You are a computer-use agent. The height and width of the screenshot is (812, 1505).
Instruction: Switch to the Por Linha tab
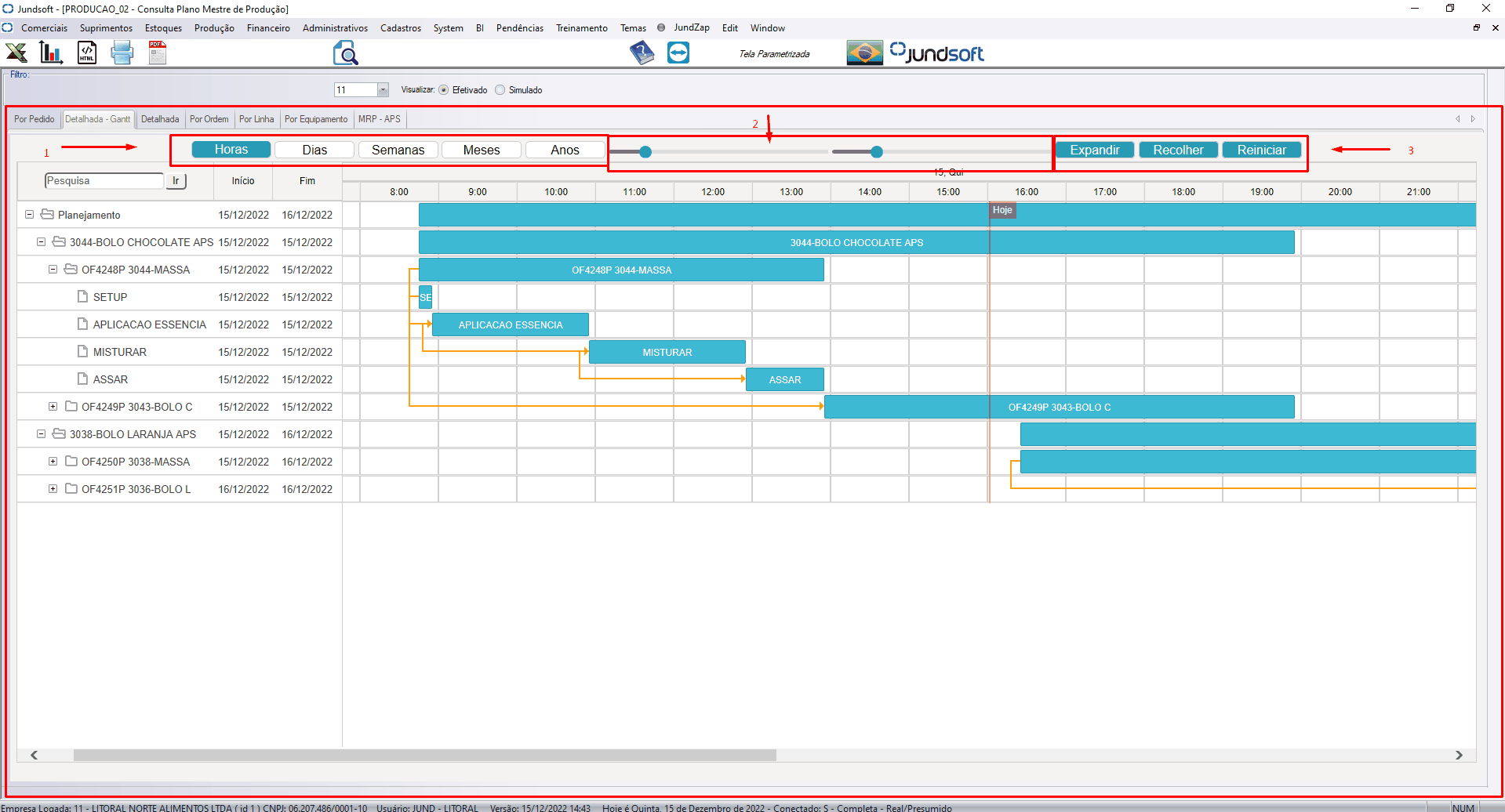pyautogui.click(x=256, y=119)
